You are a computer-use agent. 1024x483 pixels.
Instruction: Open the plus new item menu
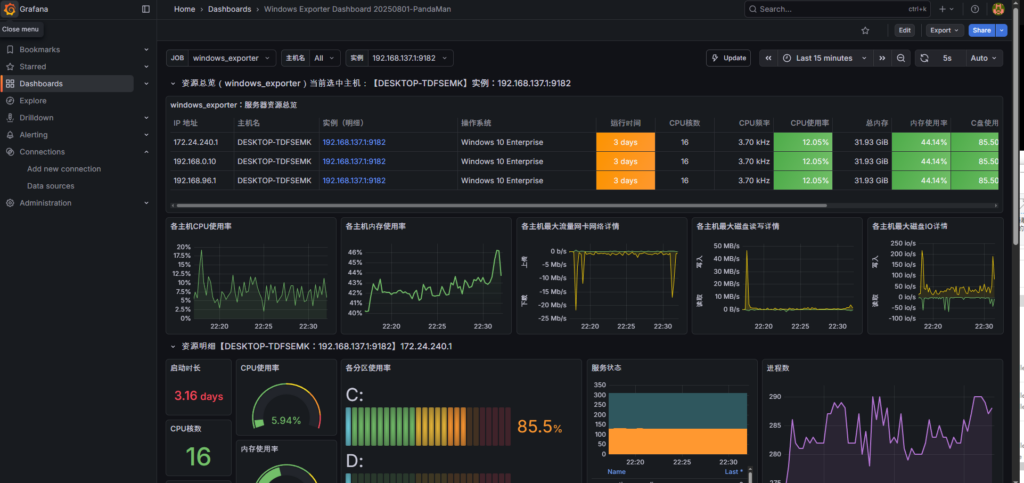click(x=945, y=9)
